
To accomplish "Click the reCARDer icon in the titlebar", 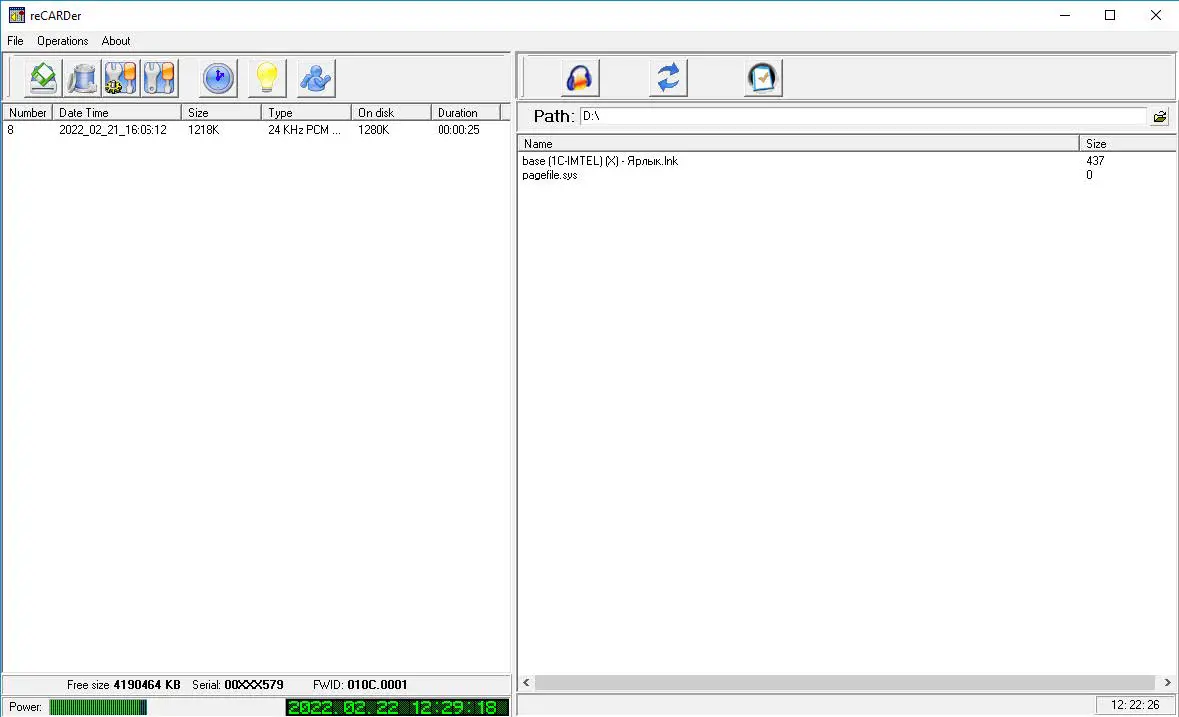I will (17, 15).
